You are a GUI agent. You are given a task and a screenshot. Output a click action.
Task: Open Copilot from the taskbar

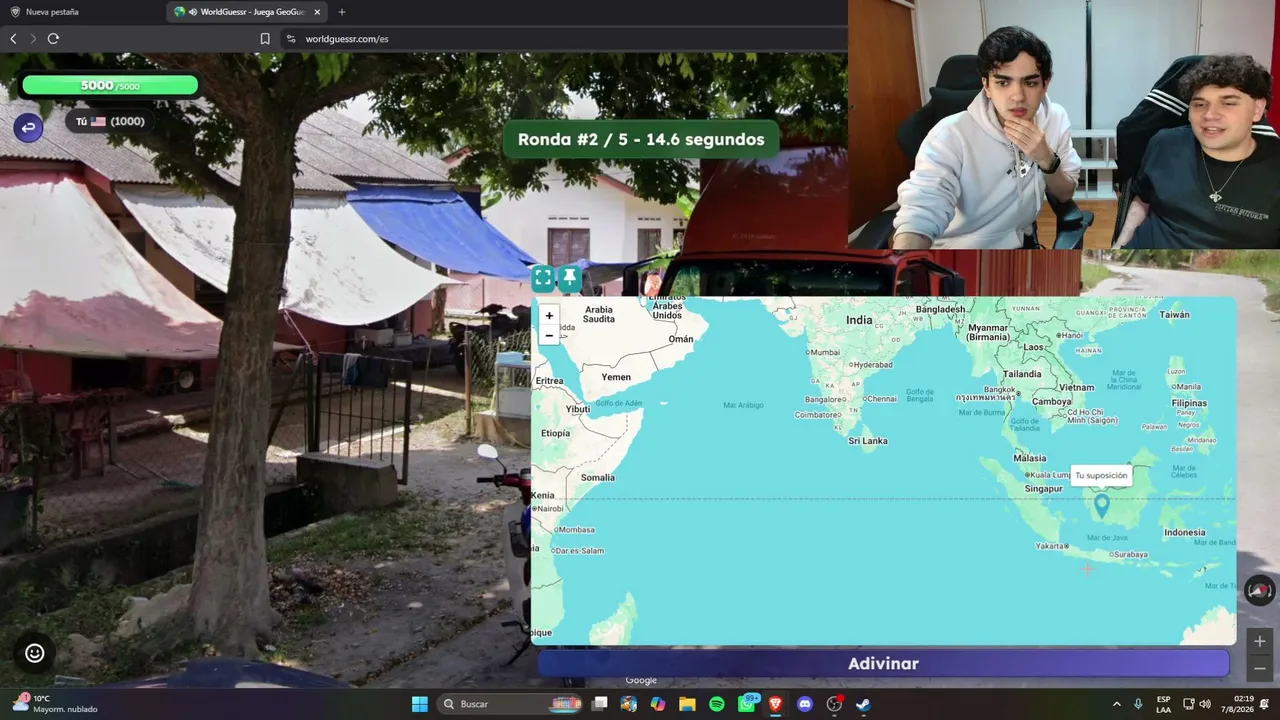point(658,704)
